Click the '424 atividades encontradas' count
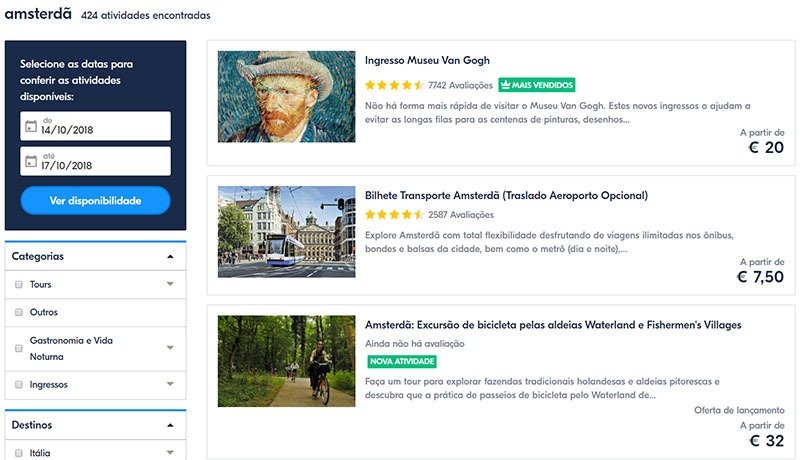Screen dimensions: 800x460 [145, 15]
